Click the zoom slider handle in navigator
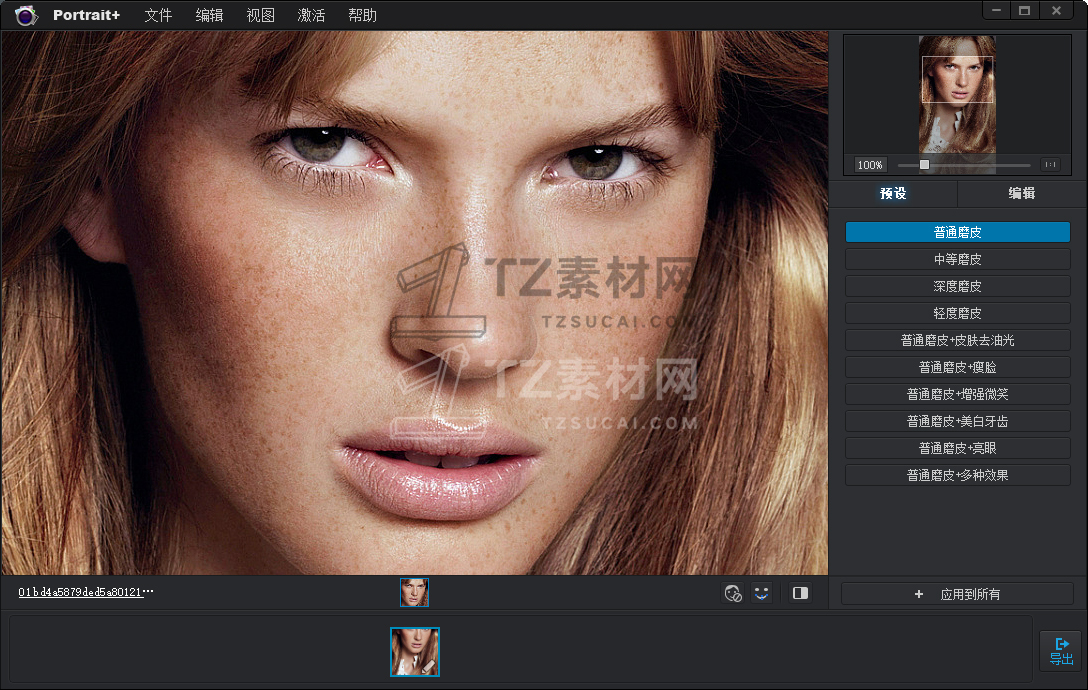The height and width of the screenshot is (690, 1088). pyautogui.click(x=924, y=165)
